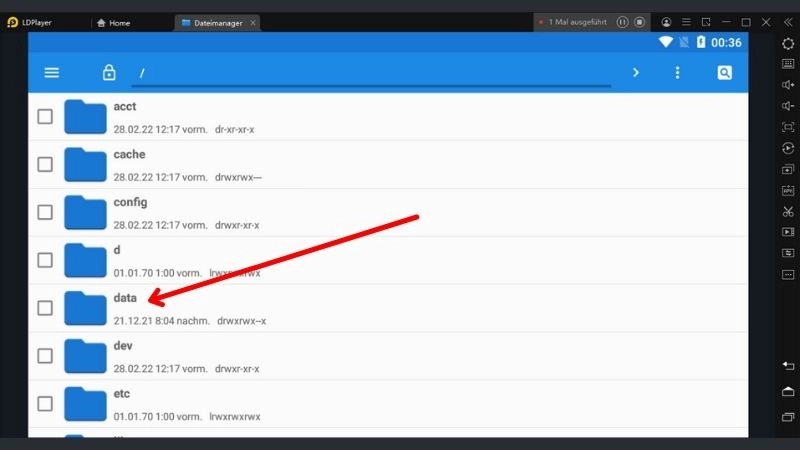Tick the checkbox for dev folder
Image resolution: width=800 pixels, height=450 pixels.
click(x=45, y=356)
